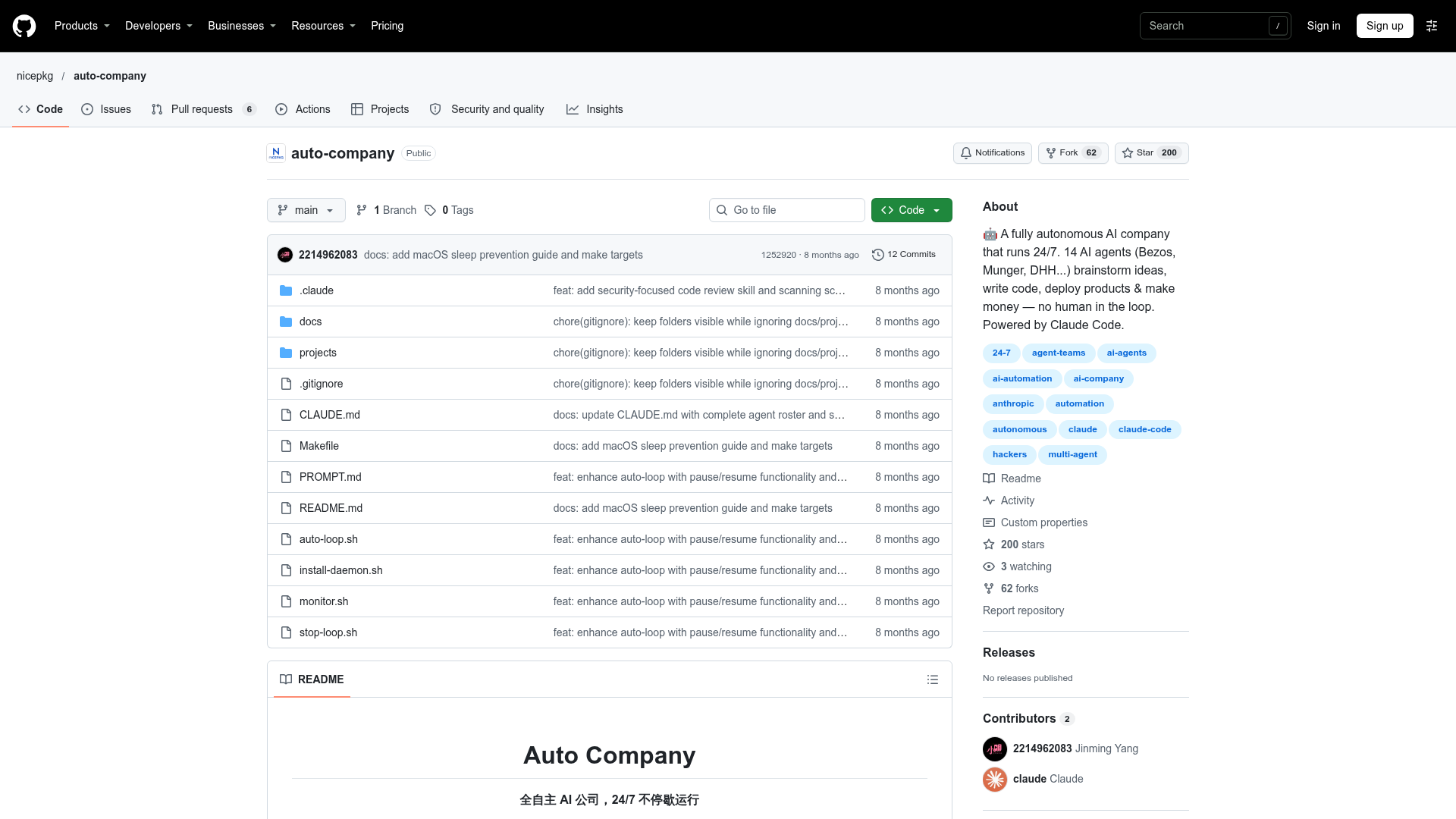Click the claude contributor avatar
The width and height of the screenshot is (1456, 819).
click(995, 779)
